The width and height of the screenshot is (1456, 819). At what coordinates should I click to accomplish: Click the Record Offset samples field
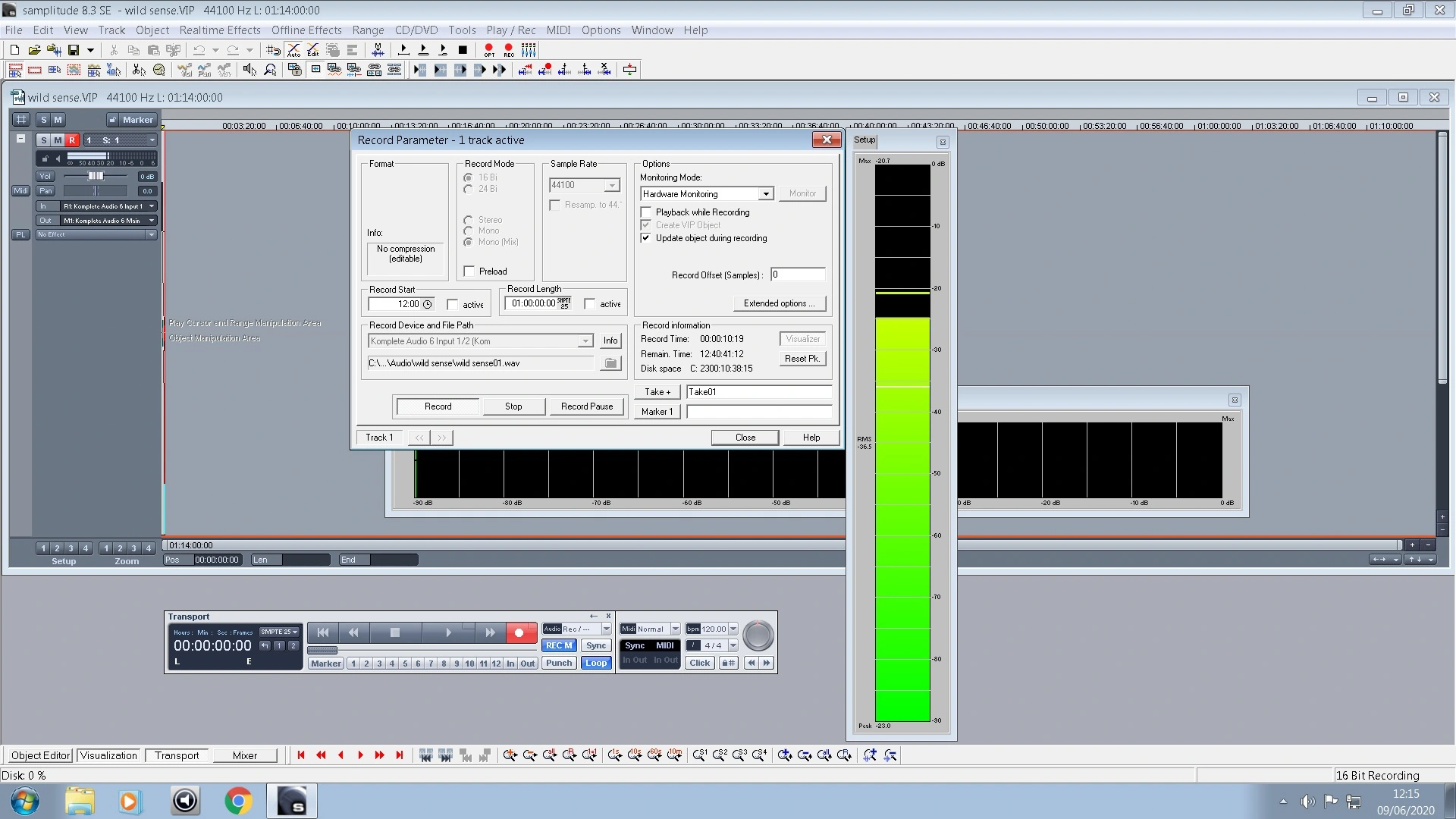pos(797,275)
